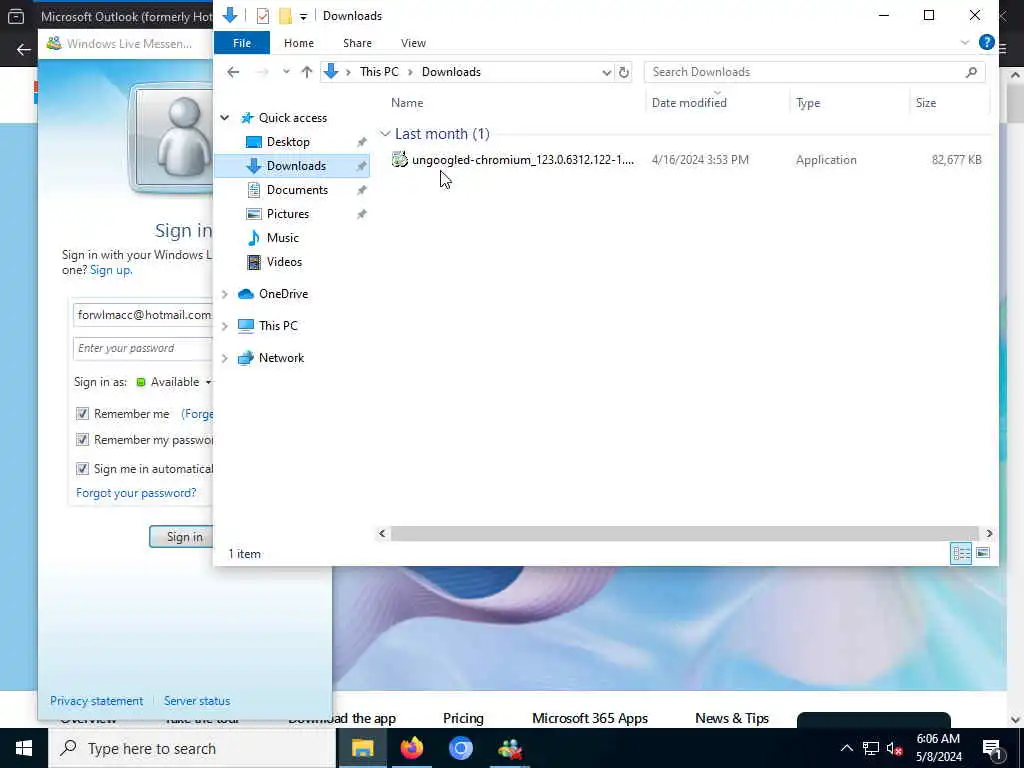This screenshot has height=768, width=1024.
Task: Open File Explorer help icon
Action: coord(986,42)
